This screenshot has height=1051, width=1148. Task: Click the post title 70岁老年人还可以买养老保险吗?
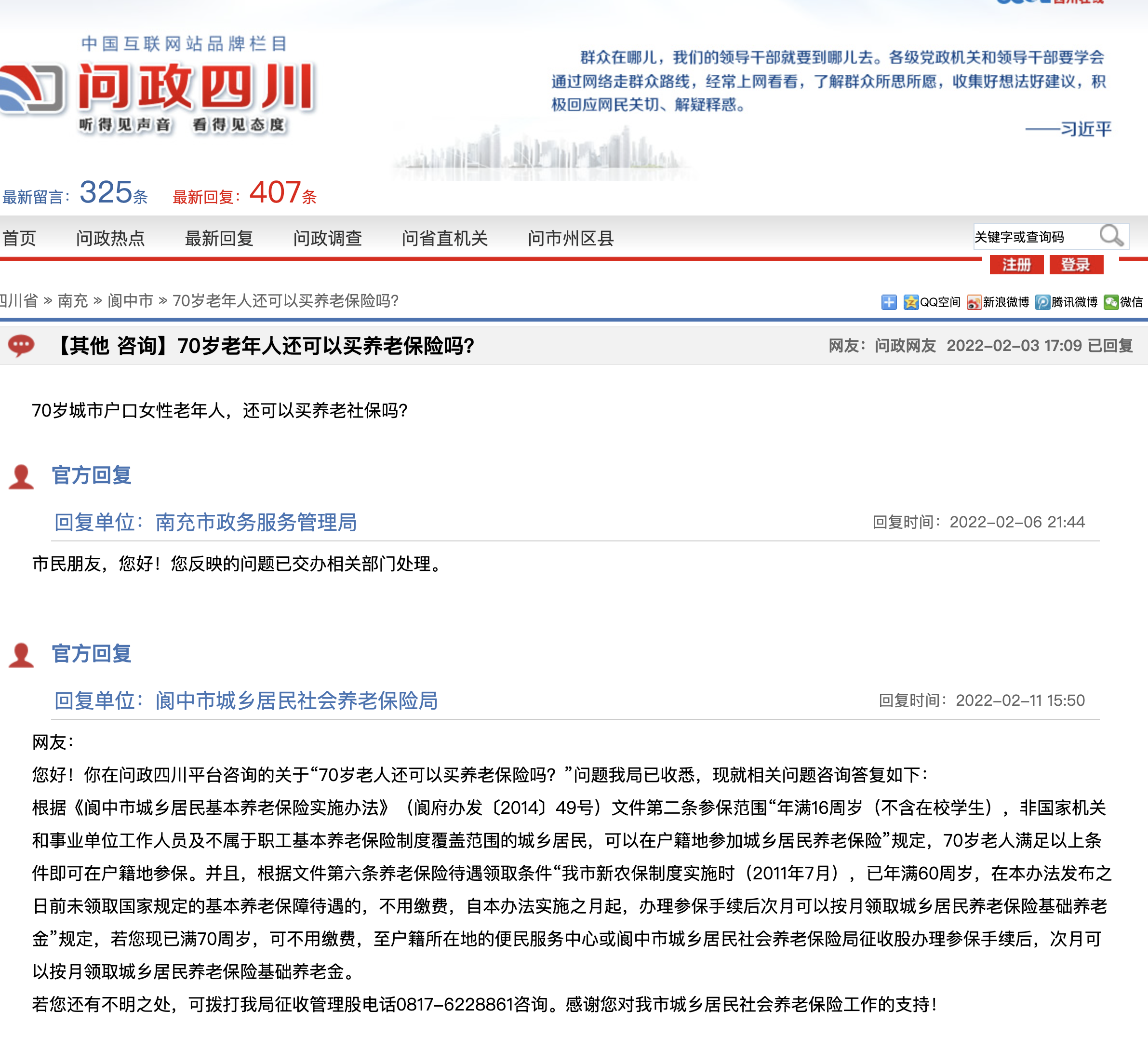(x=326, y=346)
